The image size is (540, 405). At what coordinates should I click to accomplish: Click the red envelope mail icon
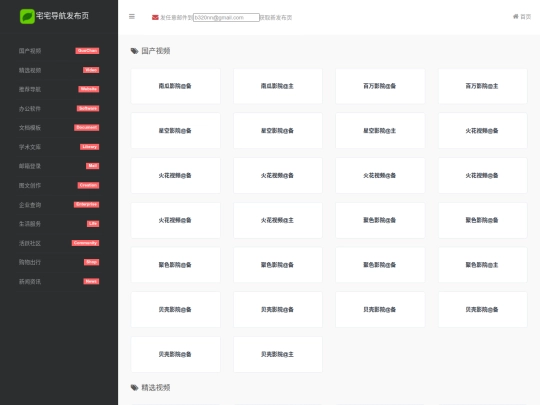(x=155, y=17)
